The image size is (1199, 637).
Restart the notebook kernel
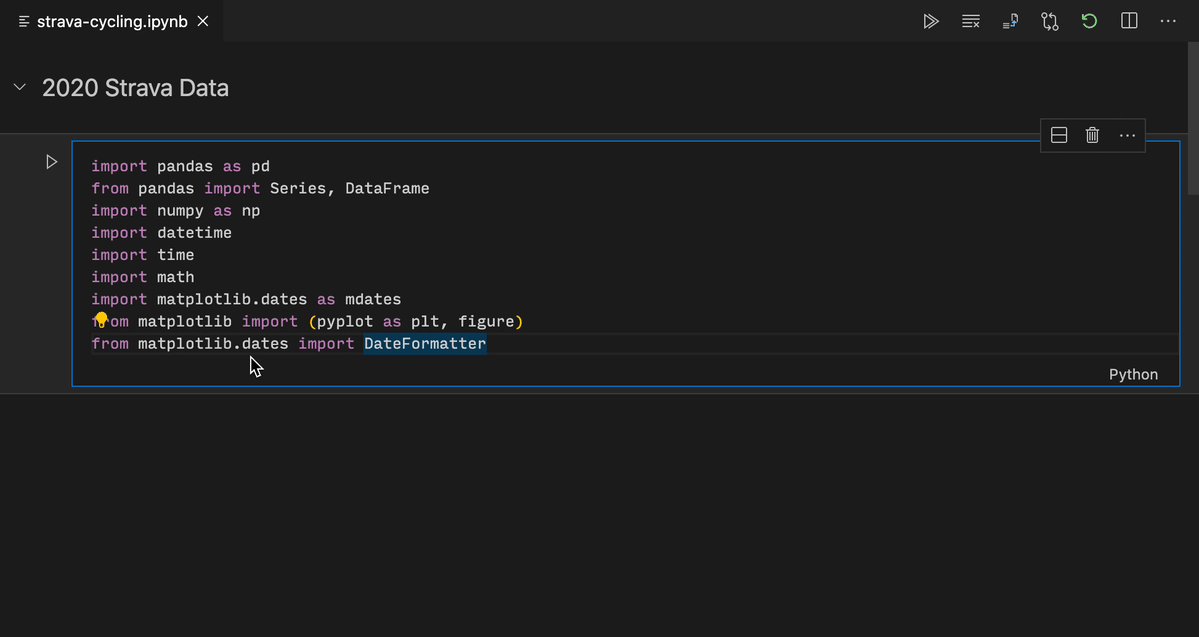coord(1089,20)
